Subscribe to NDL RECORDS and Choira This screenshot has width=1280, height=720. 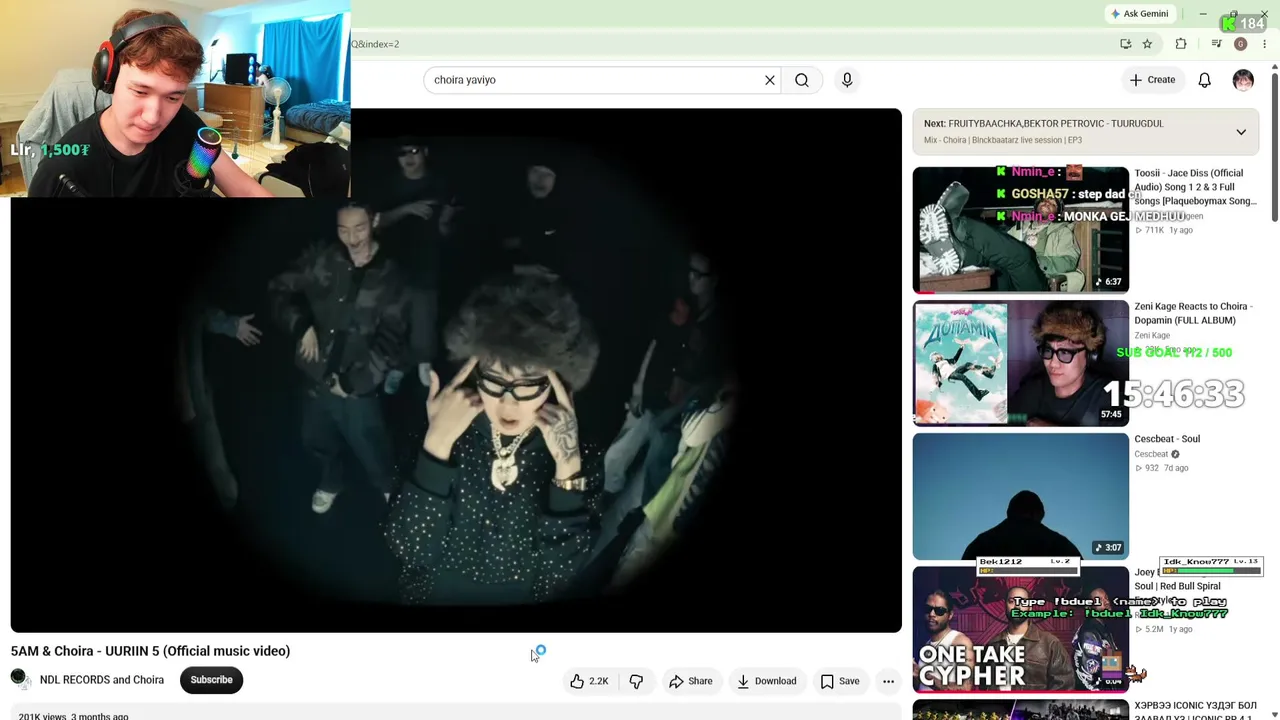click(x=211, y=680)
